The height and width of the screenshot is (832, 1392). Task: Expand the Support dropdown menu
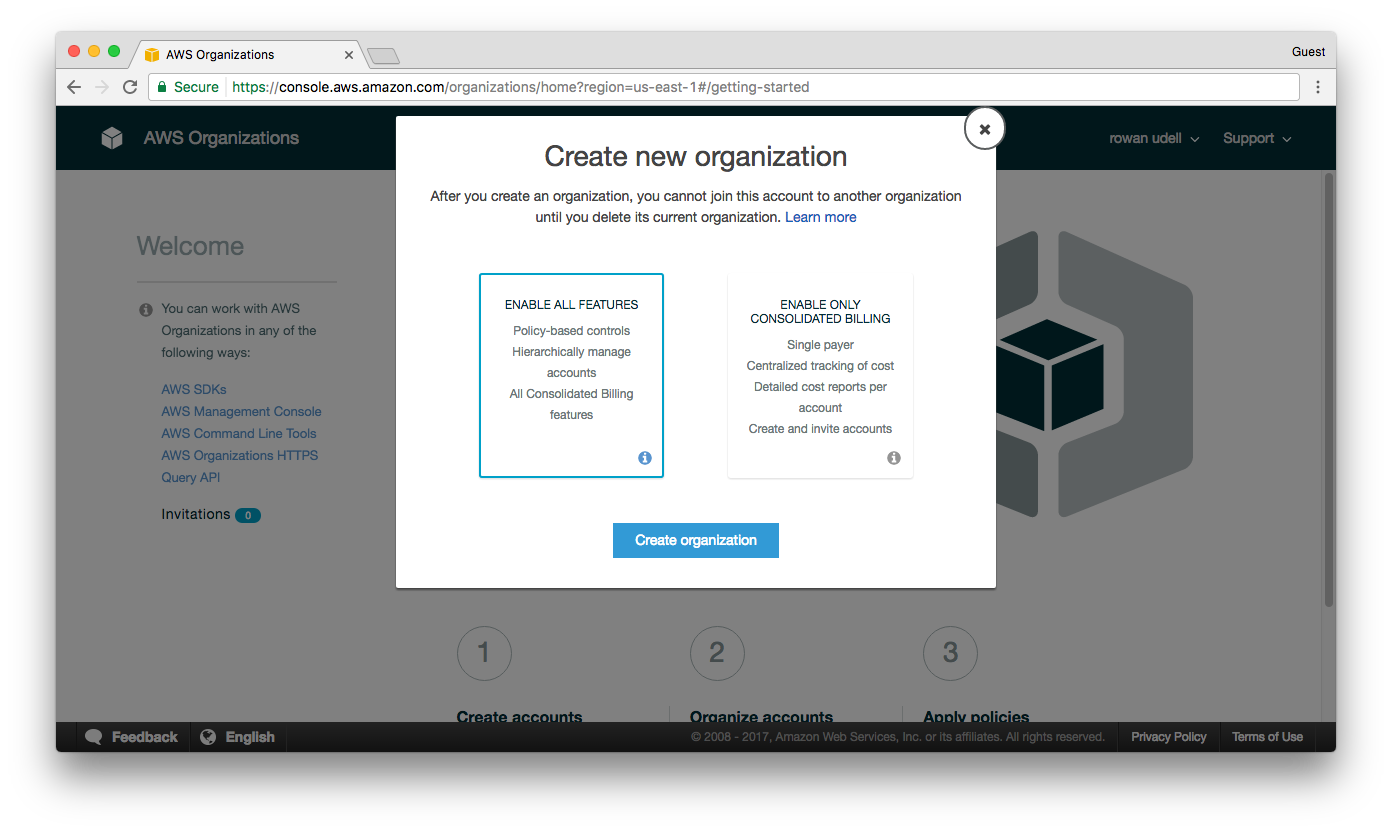coord(1257,138)
